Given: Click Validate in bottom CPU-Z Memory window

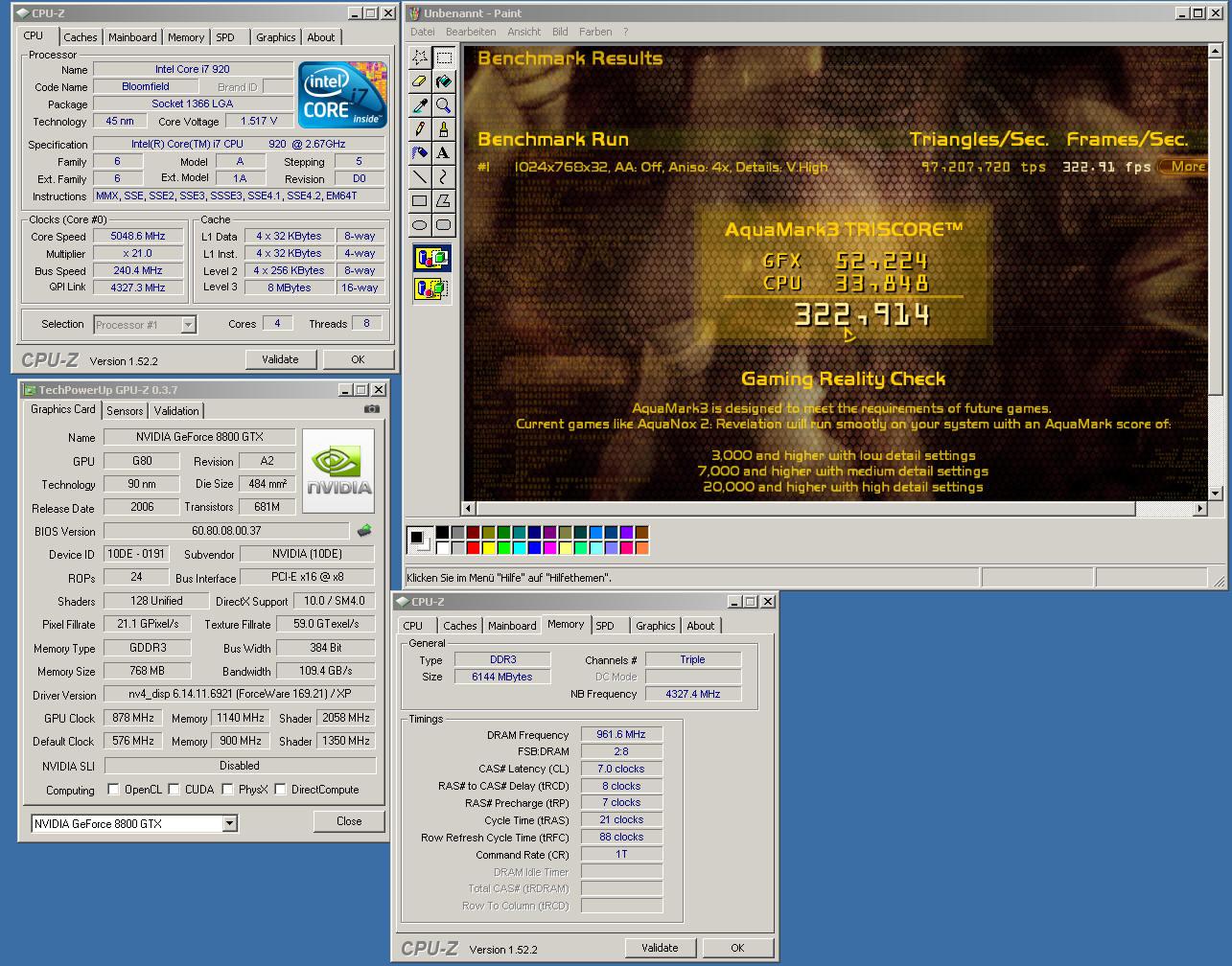Looking at the screenshot, I should (x=660, y=948).
